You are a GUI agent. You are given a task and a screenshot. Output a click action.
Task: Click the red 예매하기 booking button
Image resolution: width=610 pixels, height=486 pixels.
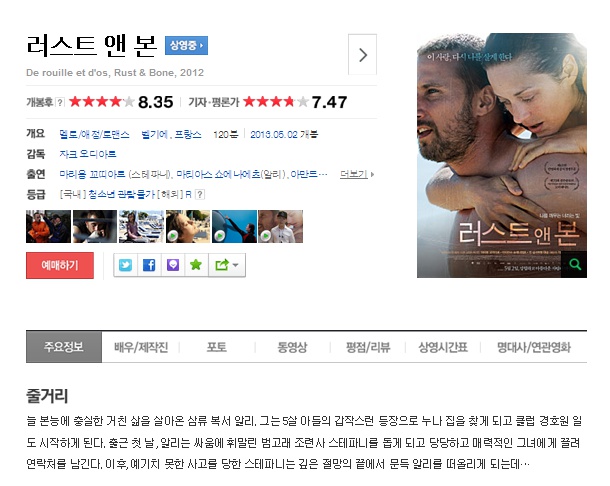pyautogui.click(x=60, y=265)
